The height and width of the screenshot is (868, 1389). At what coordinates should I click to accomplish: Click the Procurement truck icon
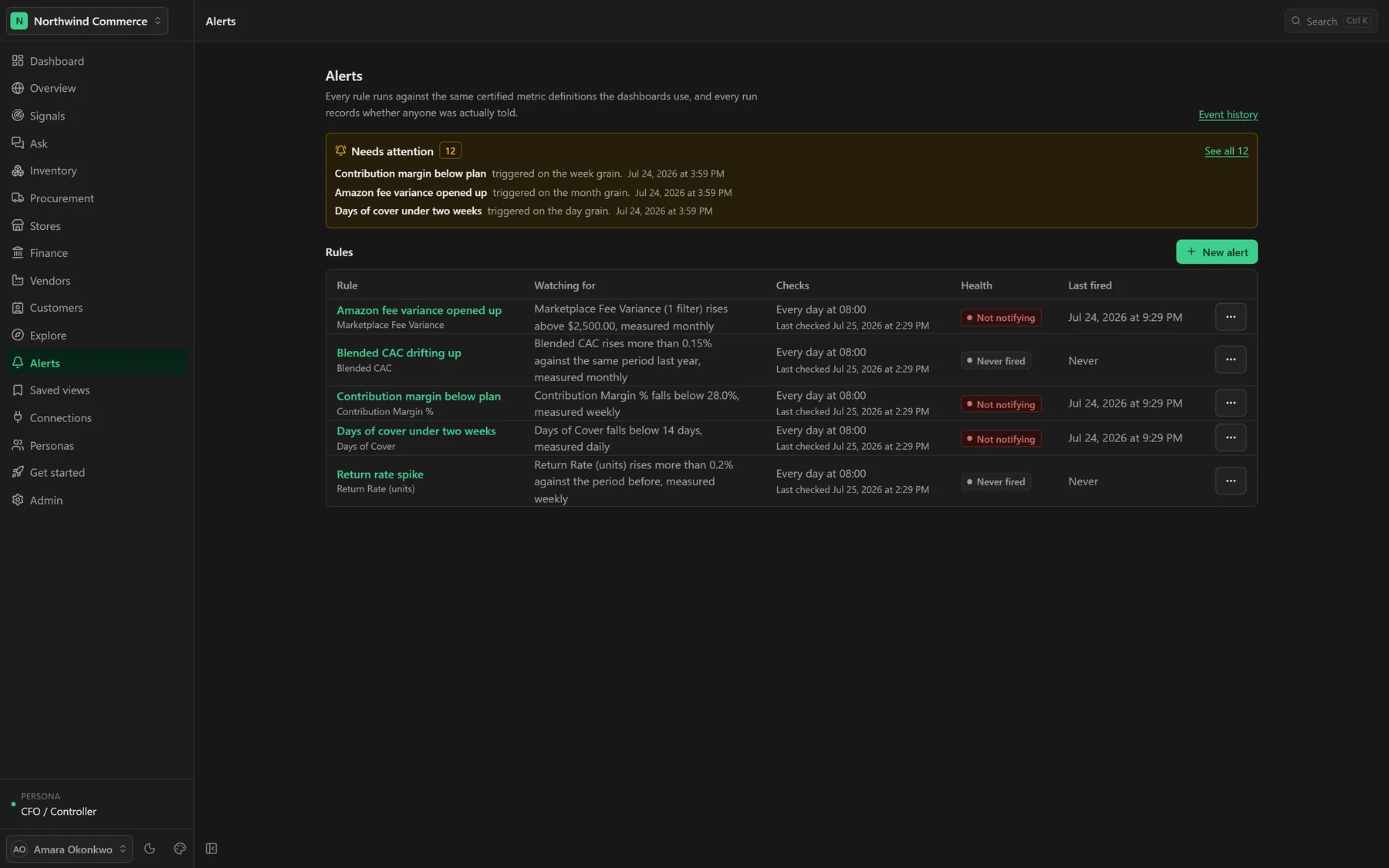tap(18, 198)
